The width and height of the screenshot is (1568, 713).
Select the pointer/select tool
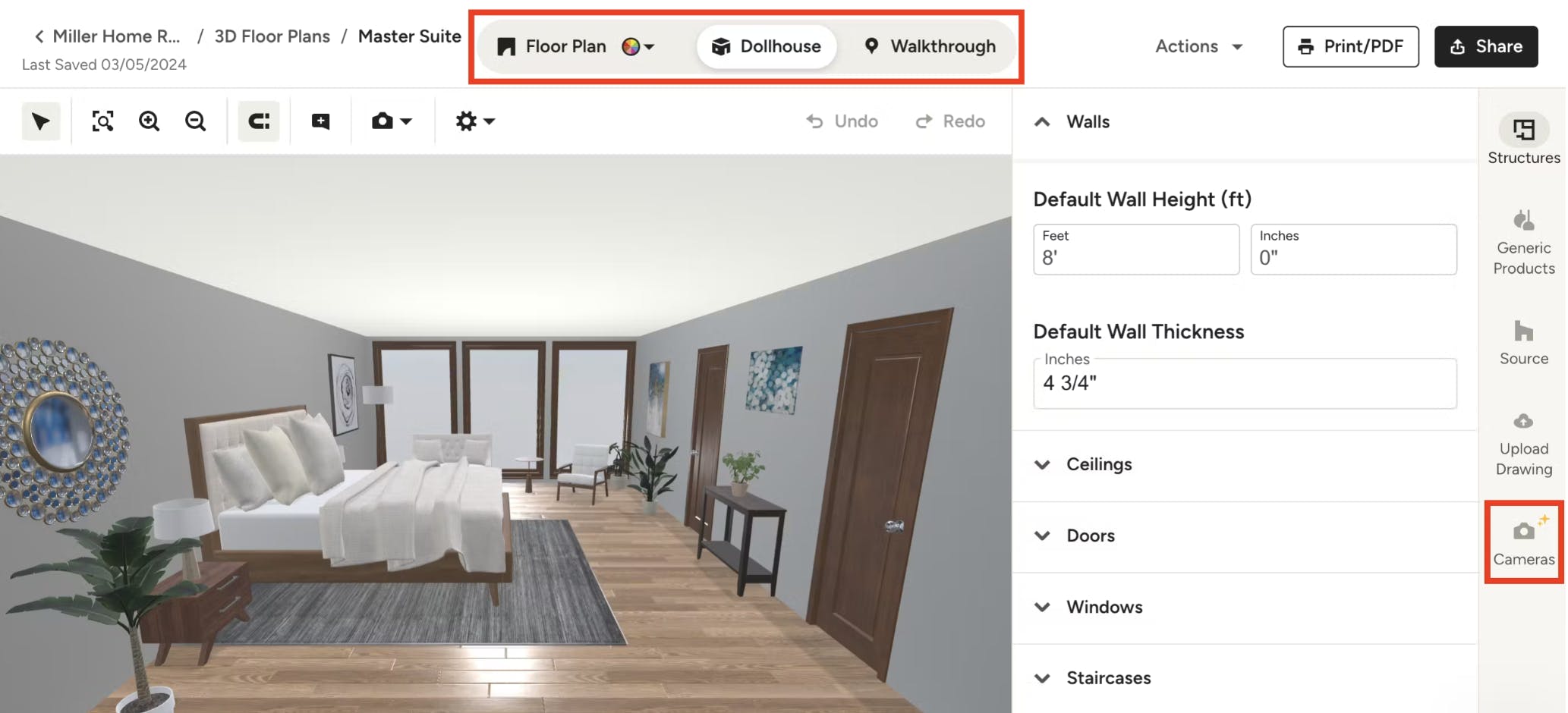41,121
